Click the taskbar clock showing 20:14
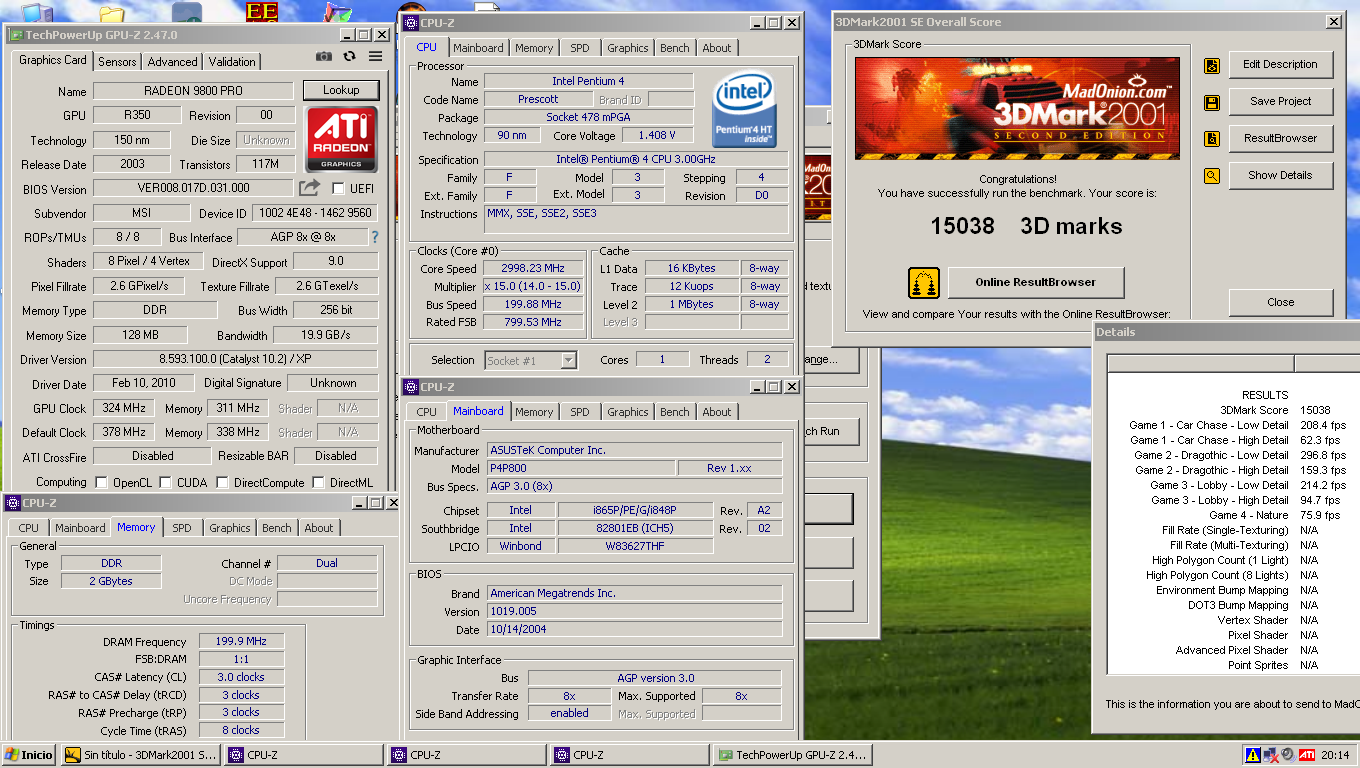This screenshot has height=768, width=1360. click(x=1334, y=755)
